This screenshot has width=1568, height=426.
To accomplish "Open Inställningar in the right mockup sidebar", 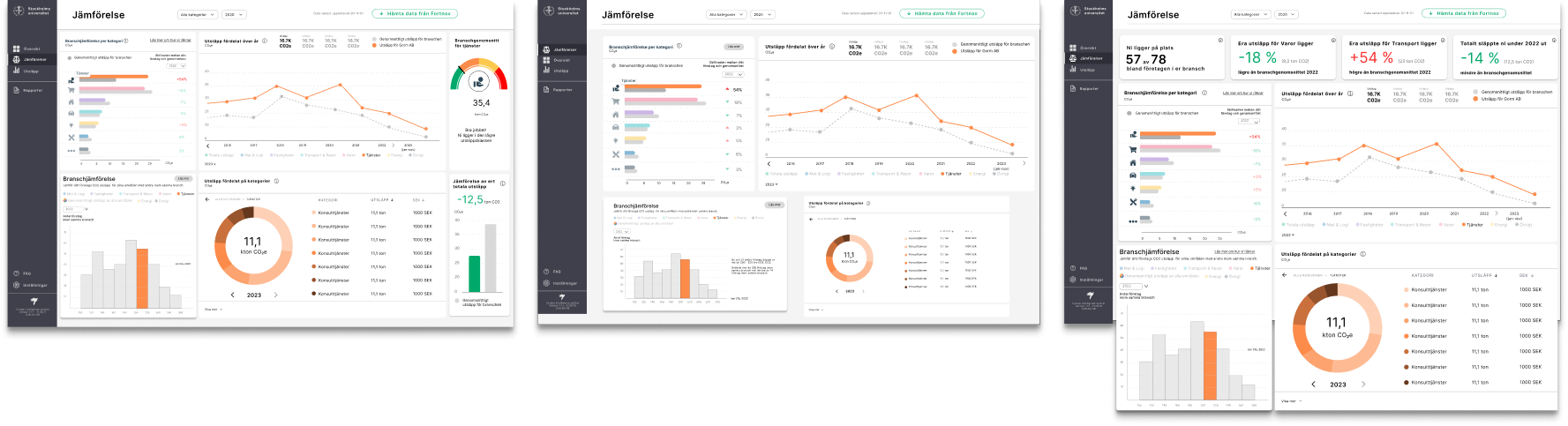I will (1084, 280).
